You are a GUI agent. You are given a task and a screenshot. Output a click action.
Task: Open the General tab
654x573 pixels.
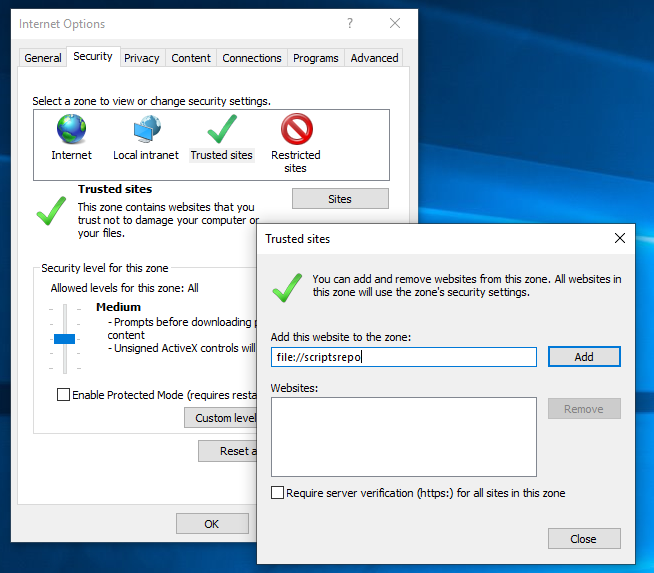[43, 58]
